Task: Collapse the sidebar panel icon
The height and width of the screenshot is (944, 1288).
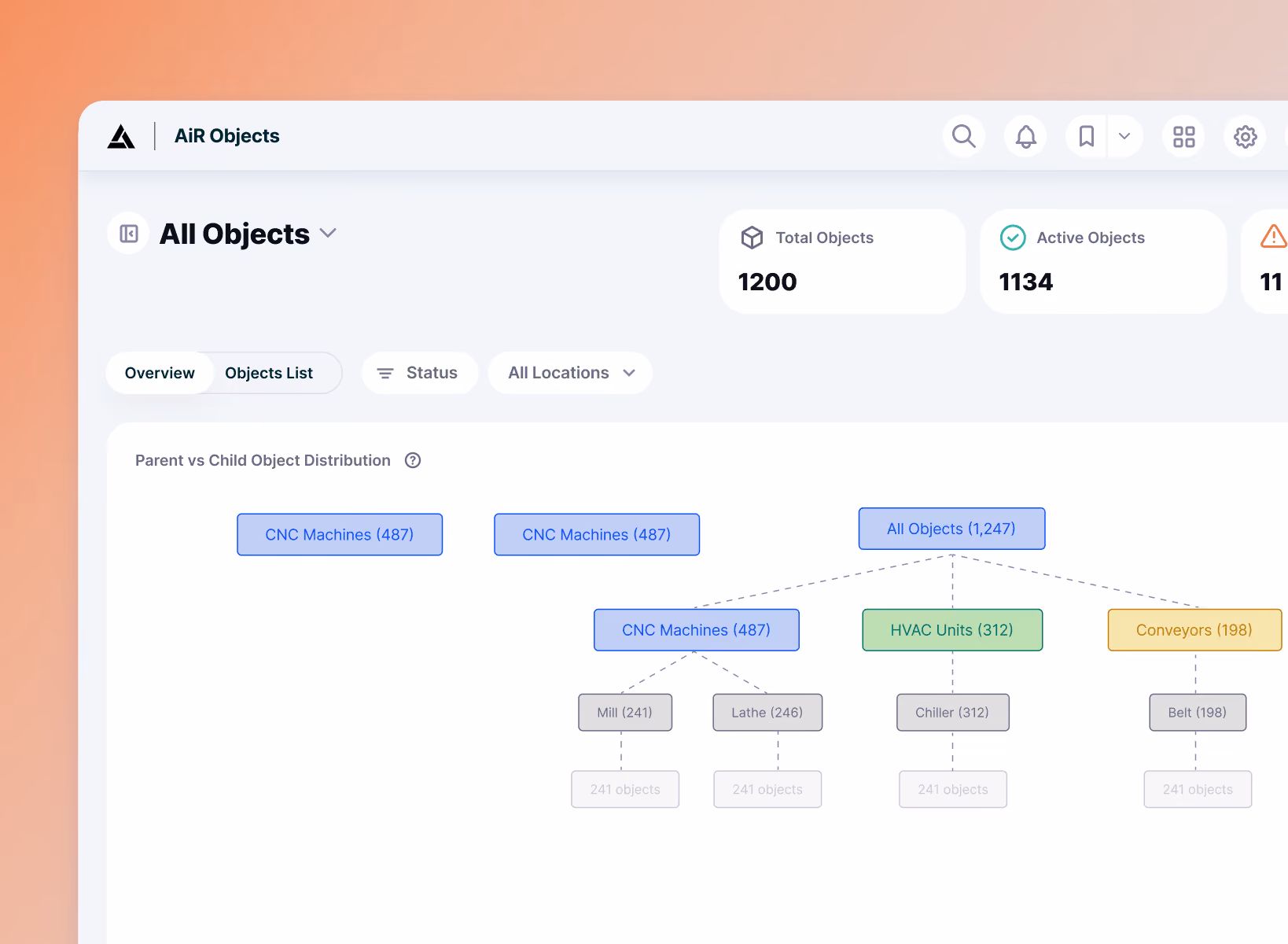Action: point(129,234)
